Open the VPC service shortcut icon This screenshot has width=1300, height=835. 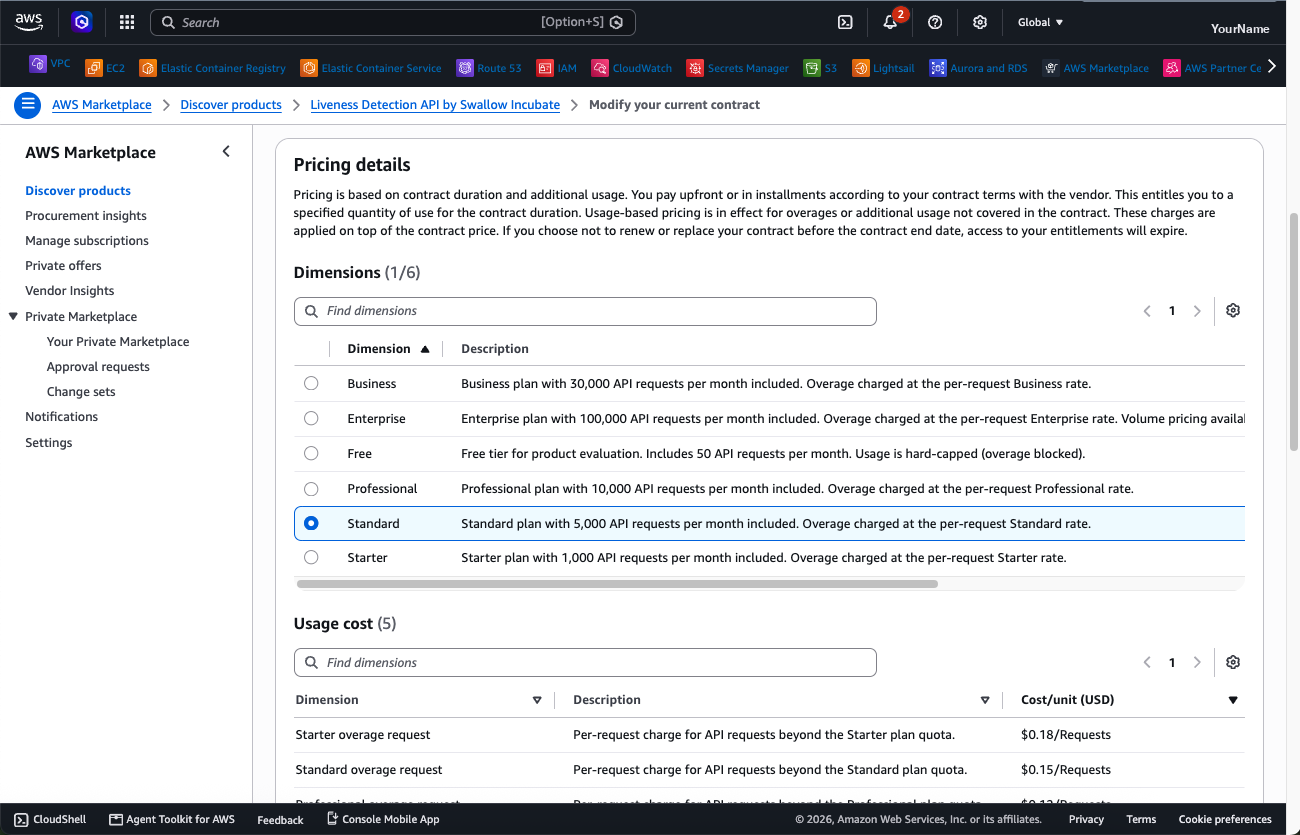point(38,64)
